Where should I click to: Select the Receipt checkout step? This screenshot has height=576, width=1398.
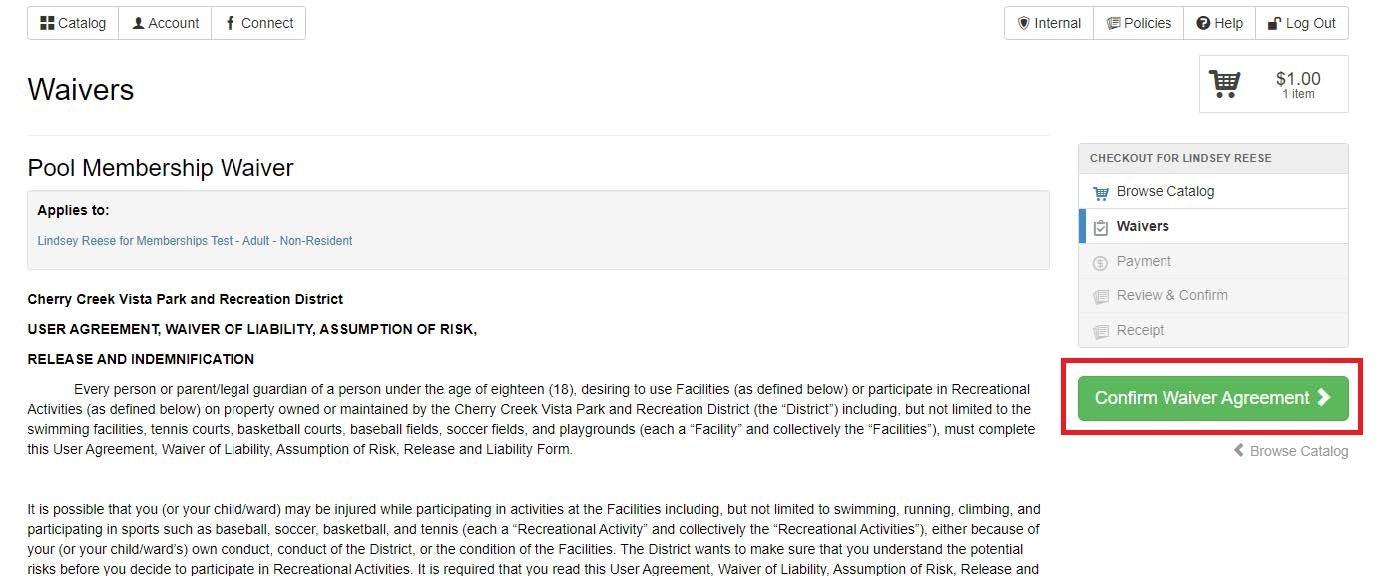[1140, 330]
